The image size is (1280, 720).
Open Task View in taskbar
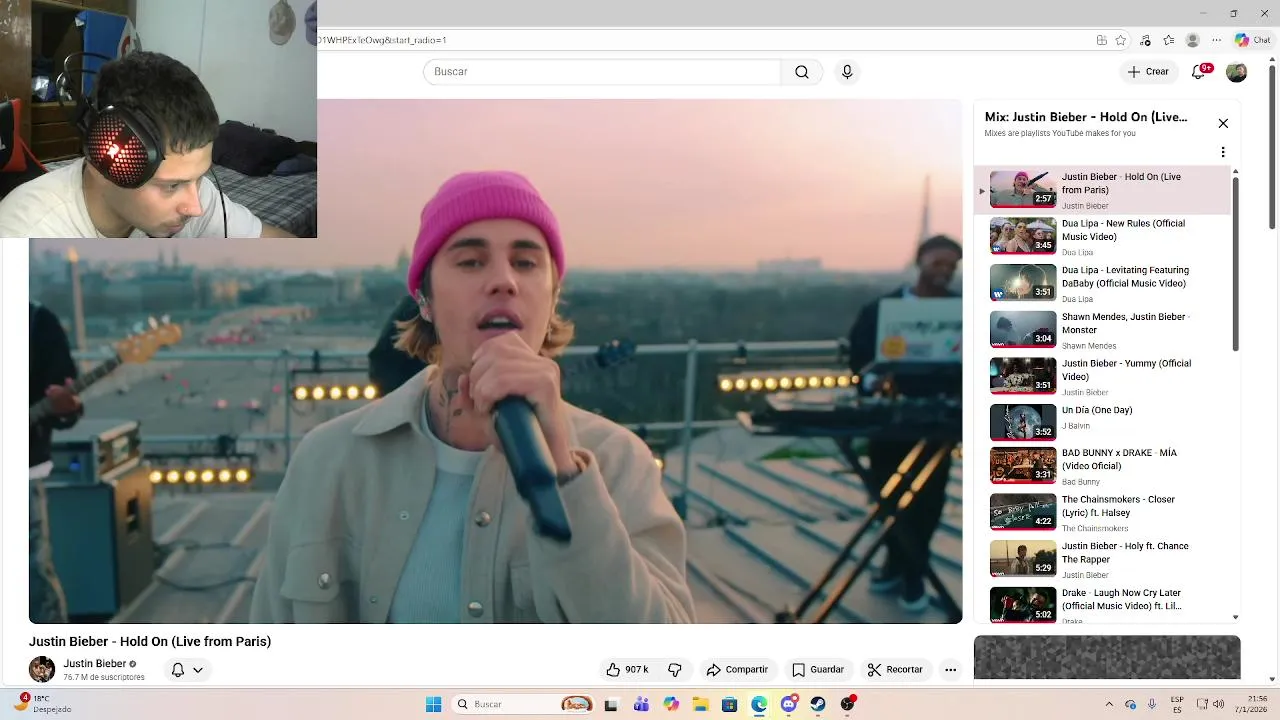[611, 704]
